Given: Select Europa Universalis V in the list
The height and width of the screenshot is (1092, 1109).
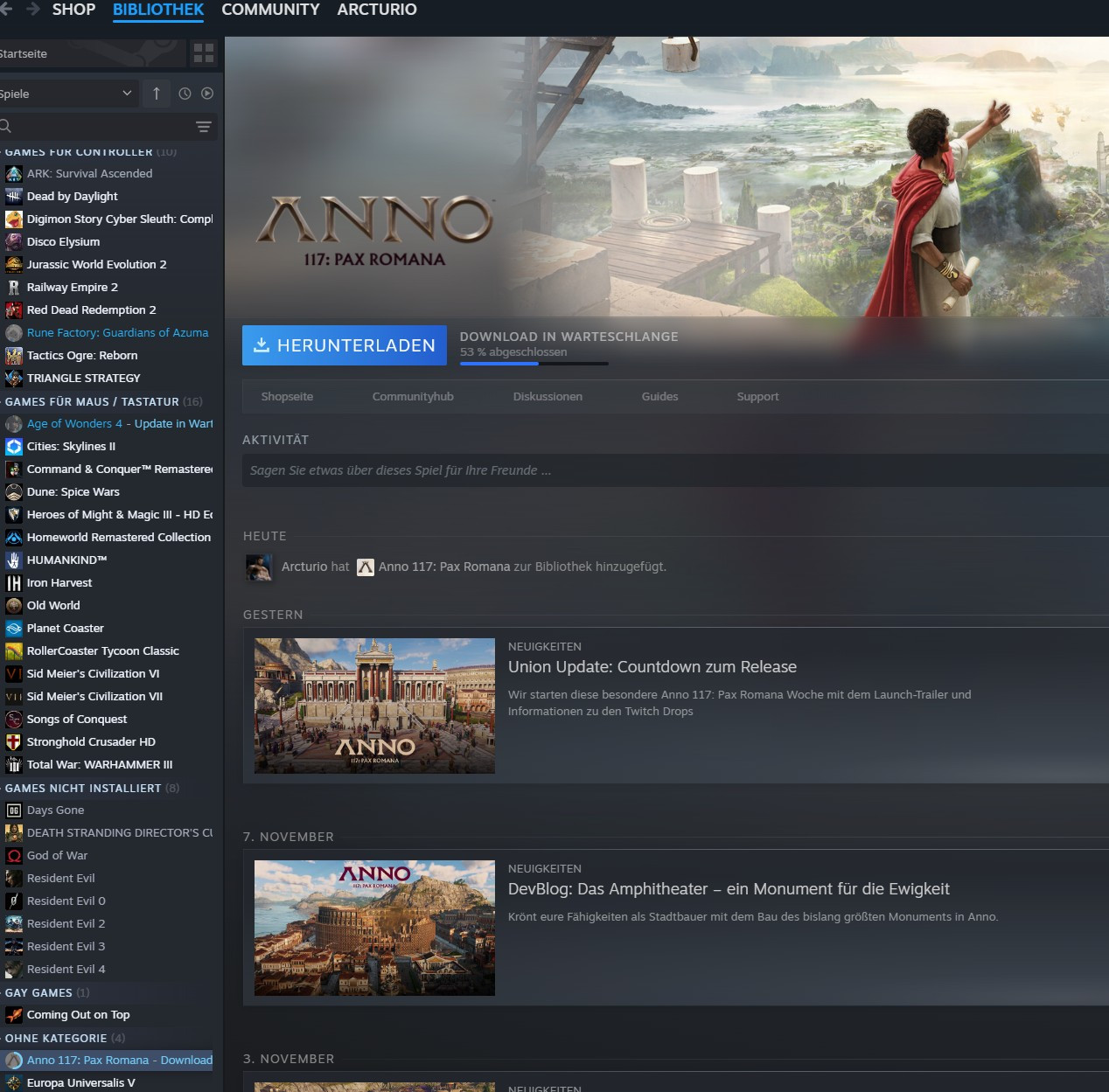Looking at the screenshot, I should tap(80, 1083).
